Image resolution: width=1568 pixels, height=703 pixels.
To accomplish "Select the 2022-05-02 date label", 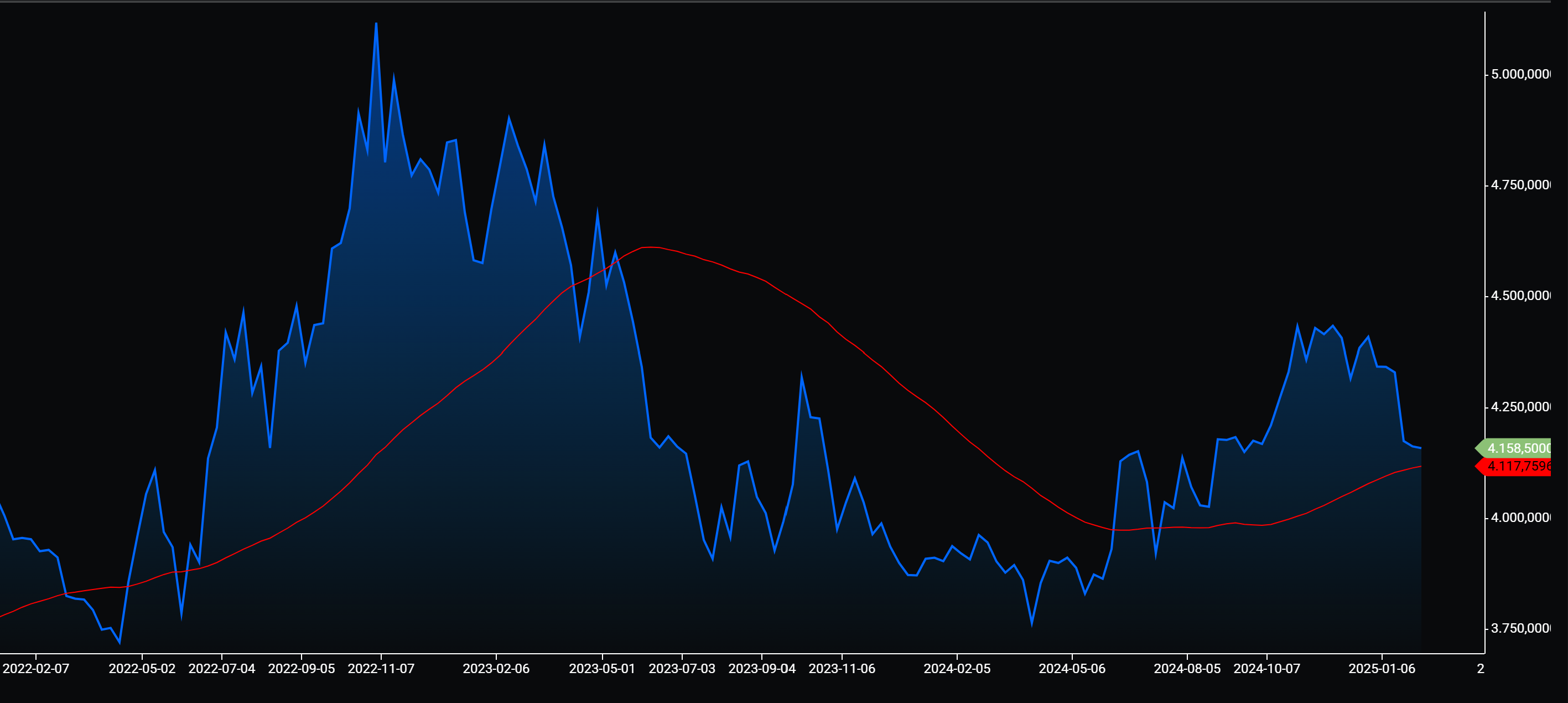I will click(142, 669).
